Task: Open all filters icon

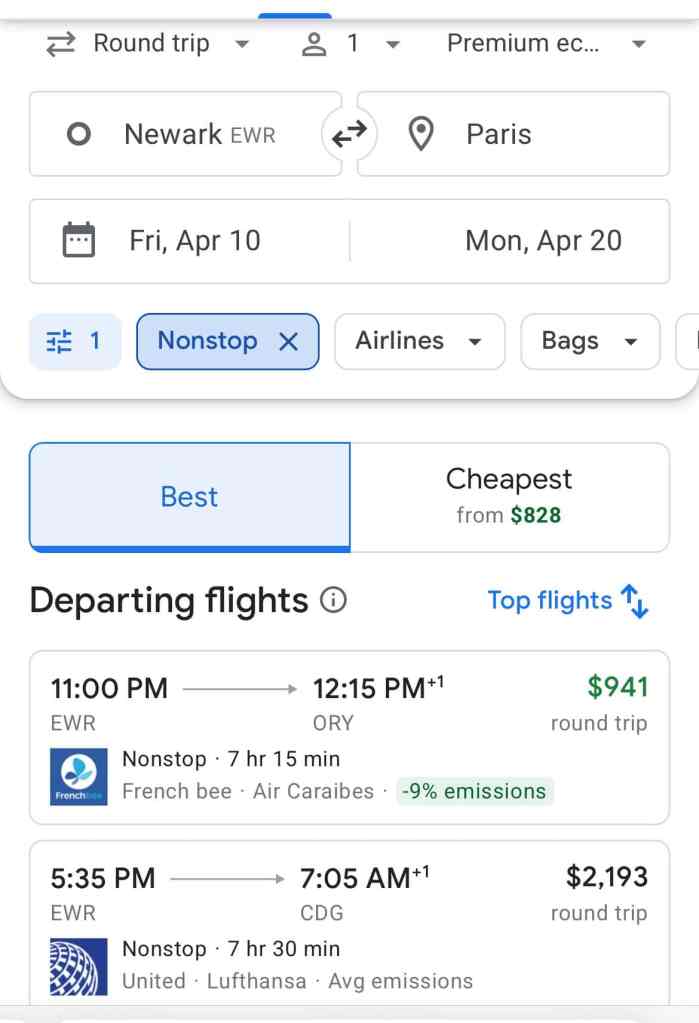Action: pyautogui.click(x=74, y=341)
